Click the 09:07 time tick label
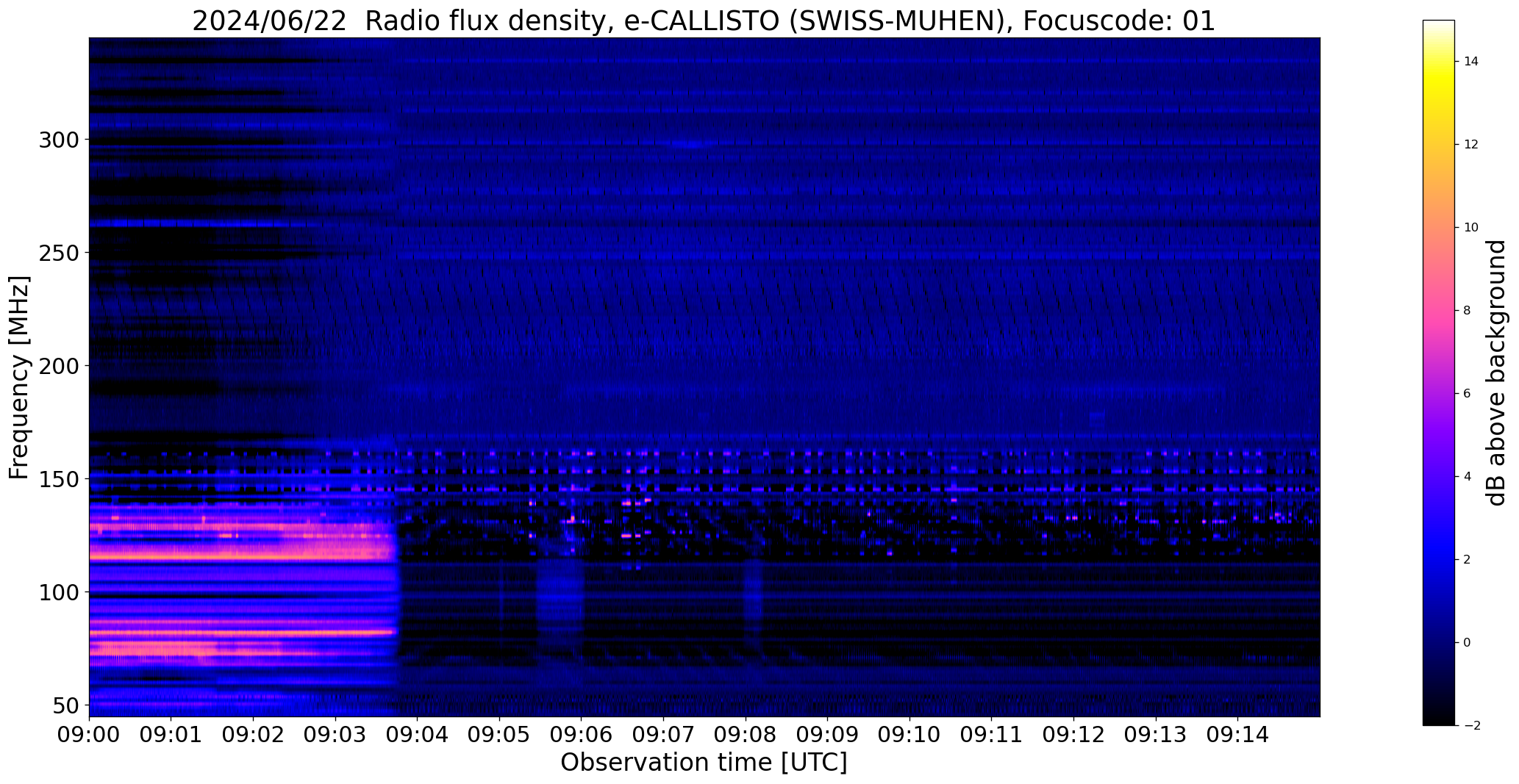Screen dimensions: 1519x784 click(664, 735)
